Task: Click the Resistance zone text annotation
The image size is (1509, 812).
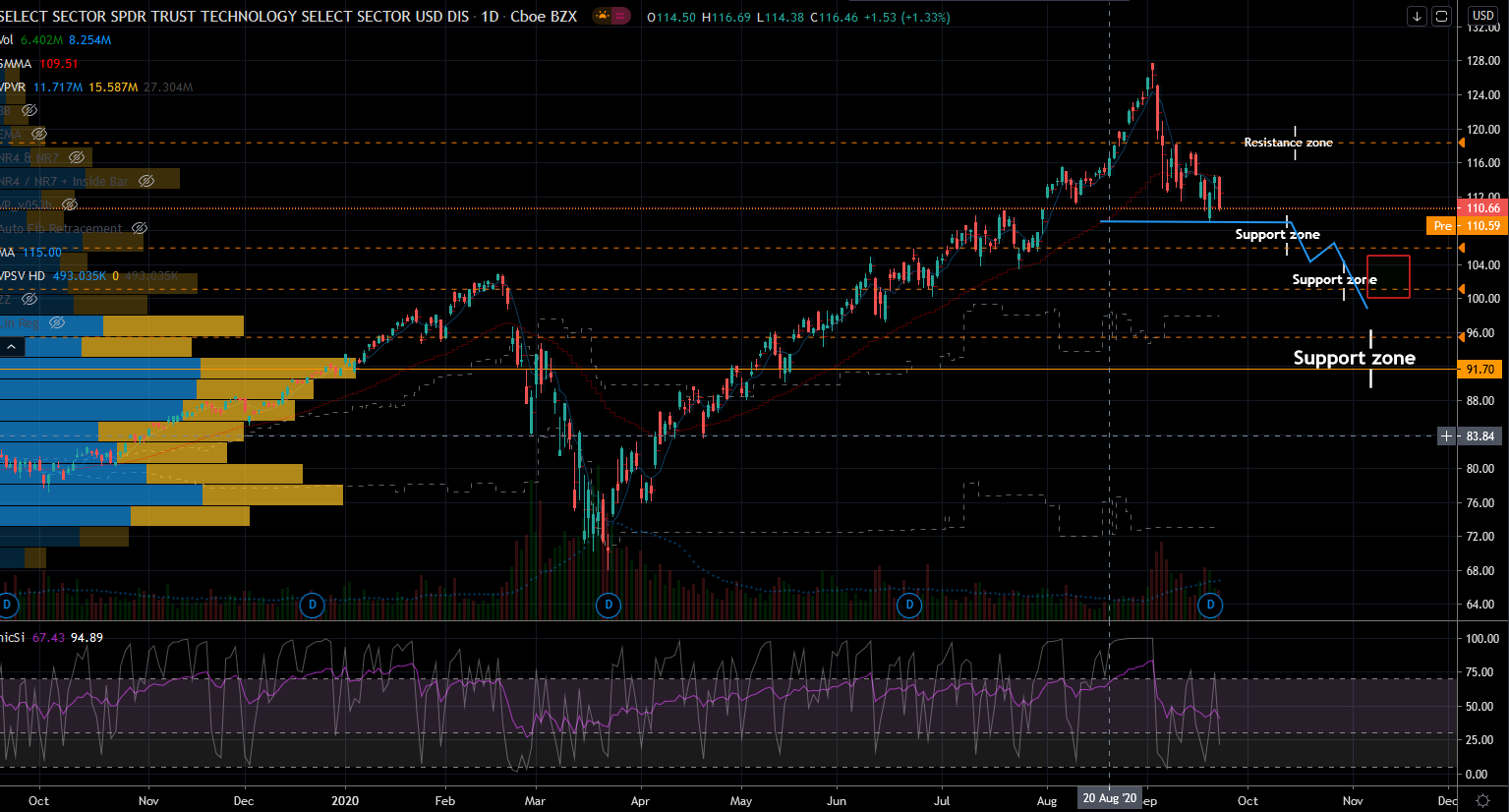Action: coord(1288,143)
